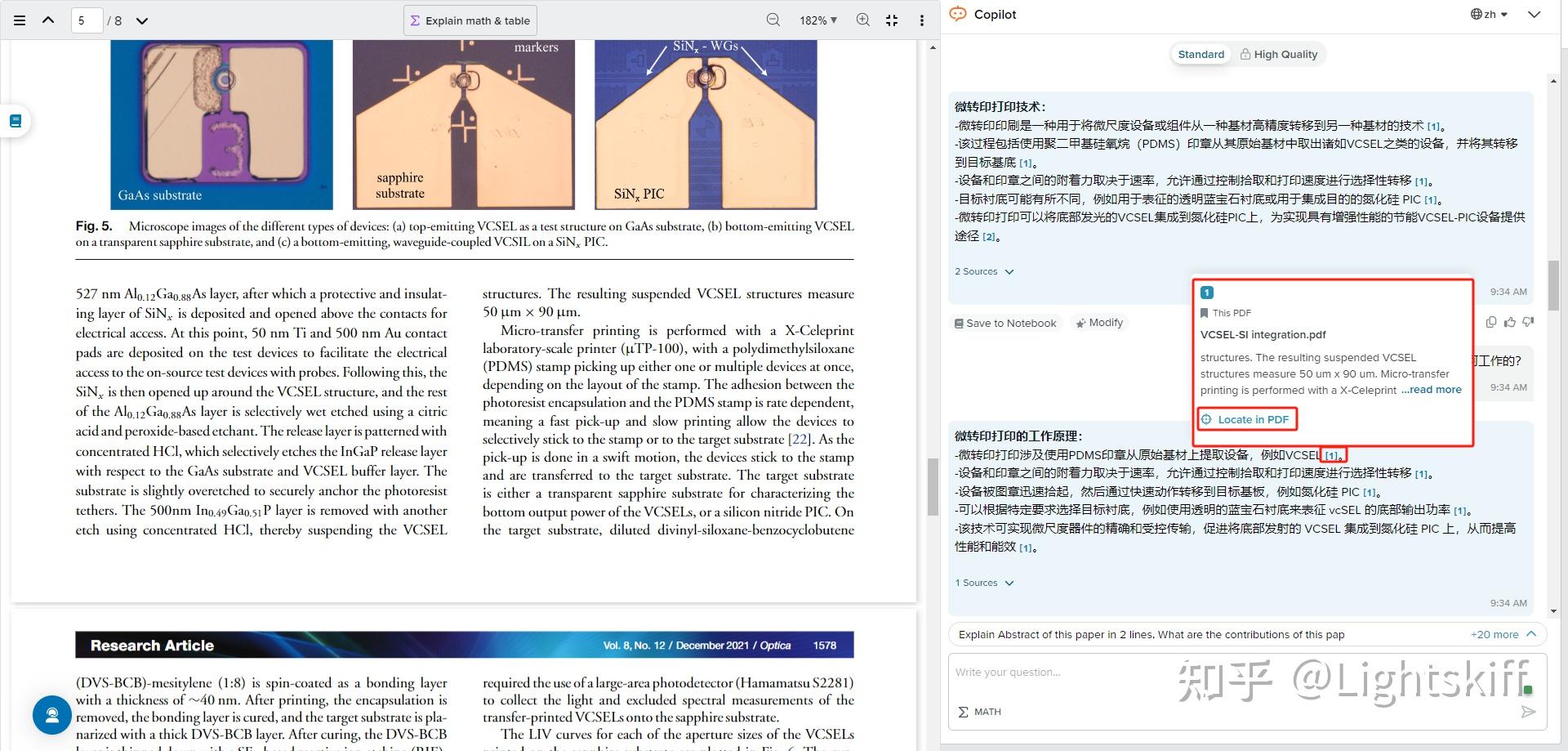
Task: Copy Copilot's answer using the copy icon
Action: pos(1490,322)
